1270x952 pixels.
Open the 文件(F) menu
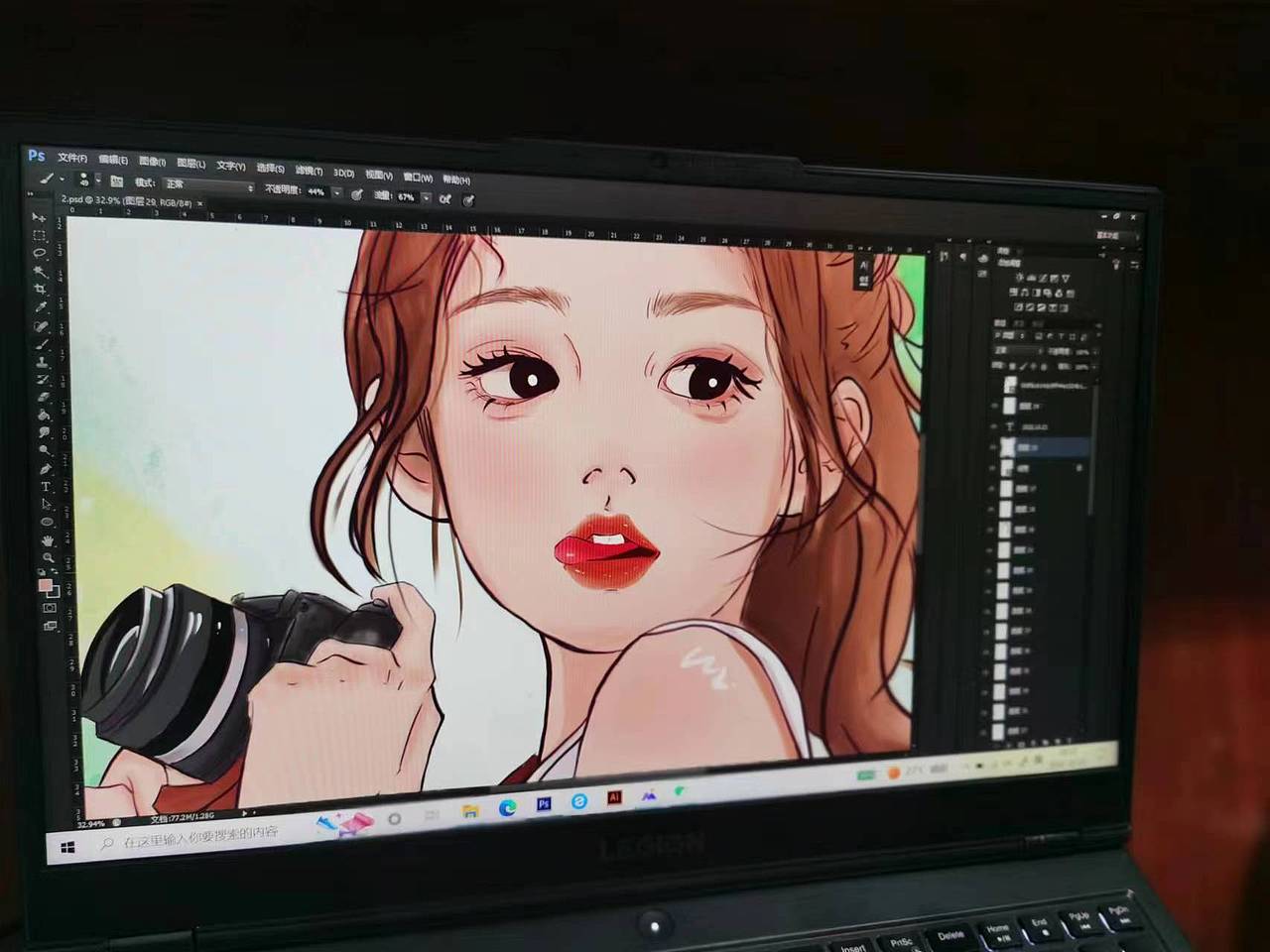coord(72,159)
